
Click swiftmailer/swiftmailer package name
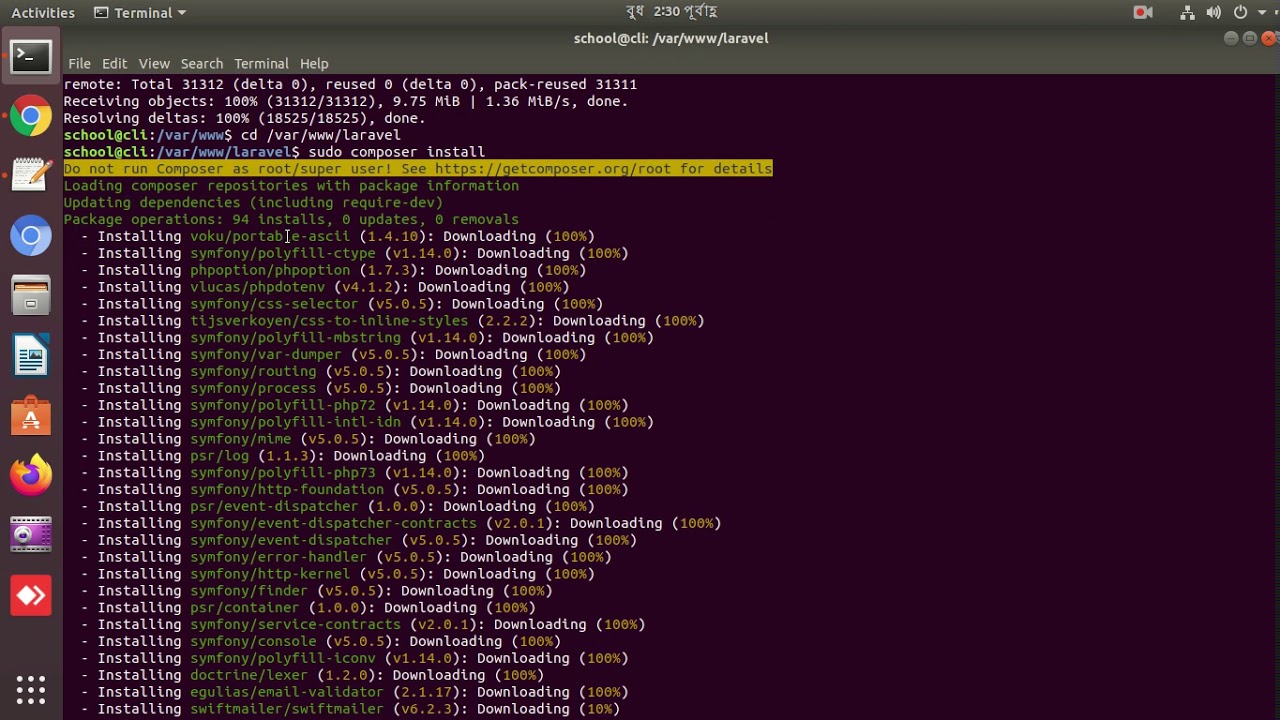pyautogui.click(x=287, y=709)
